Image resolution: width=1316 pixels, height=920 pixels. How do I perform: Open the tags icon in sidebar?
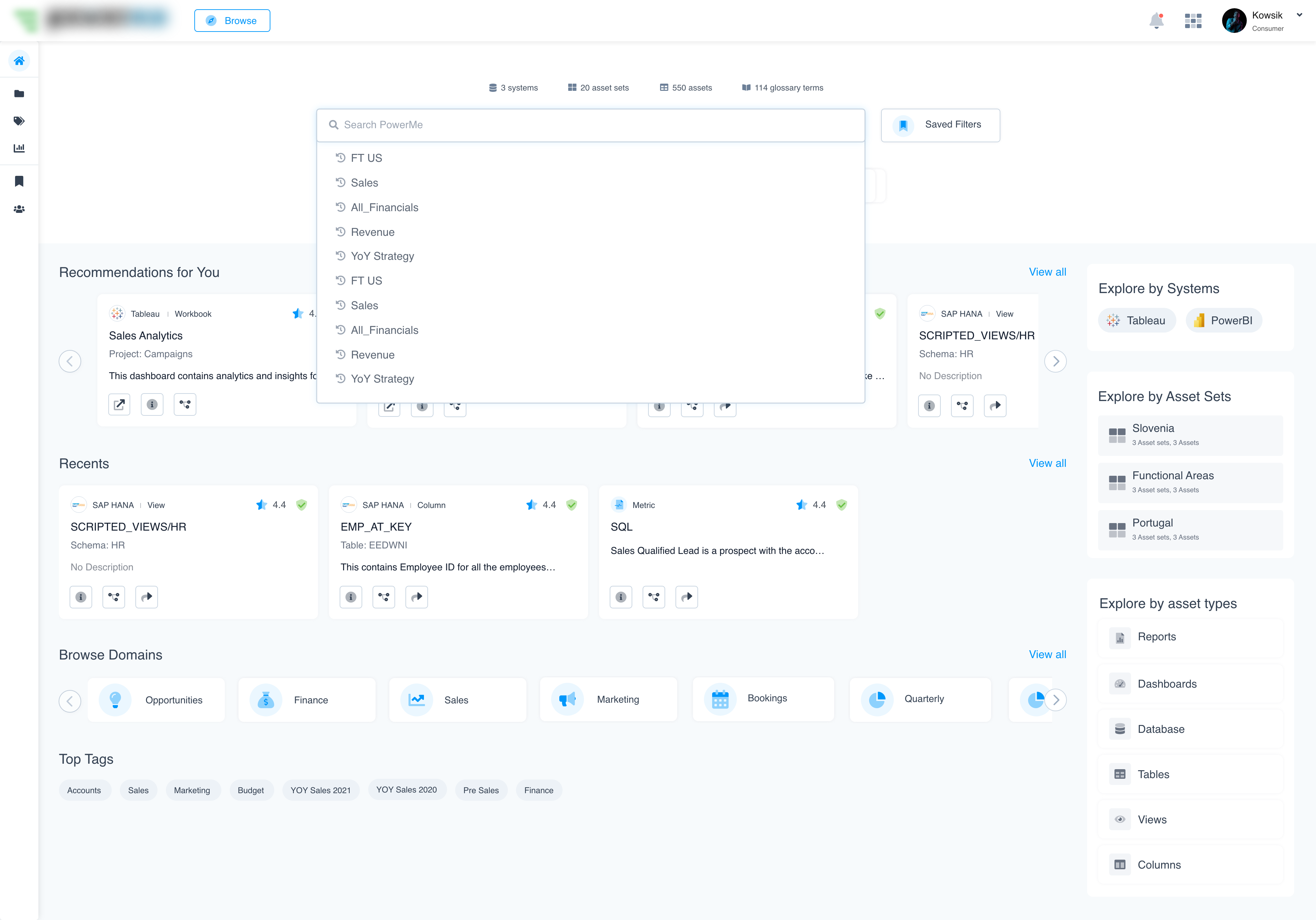click(19, 121)
